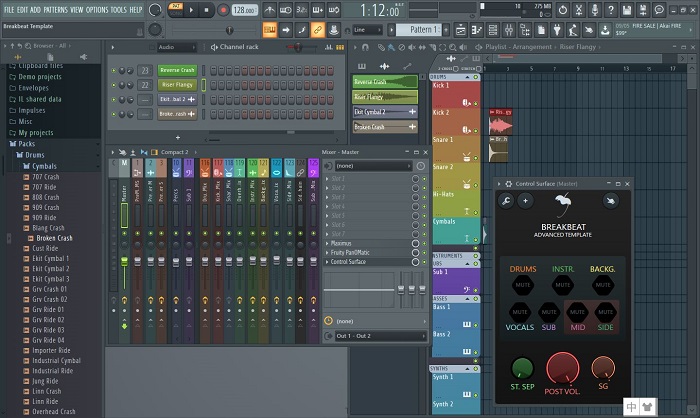Start playback with the Play button
The width and height of the screenshot is (700, 418).
coord(191,10)
